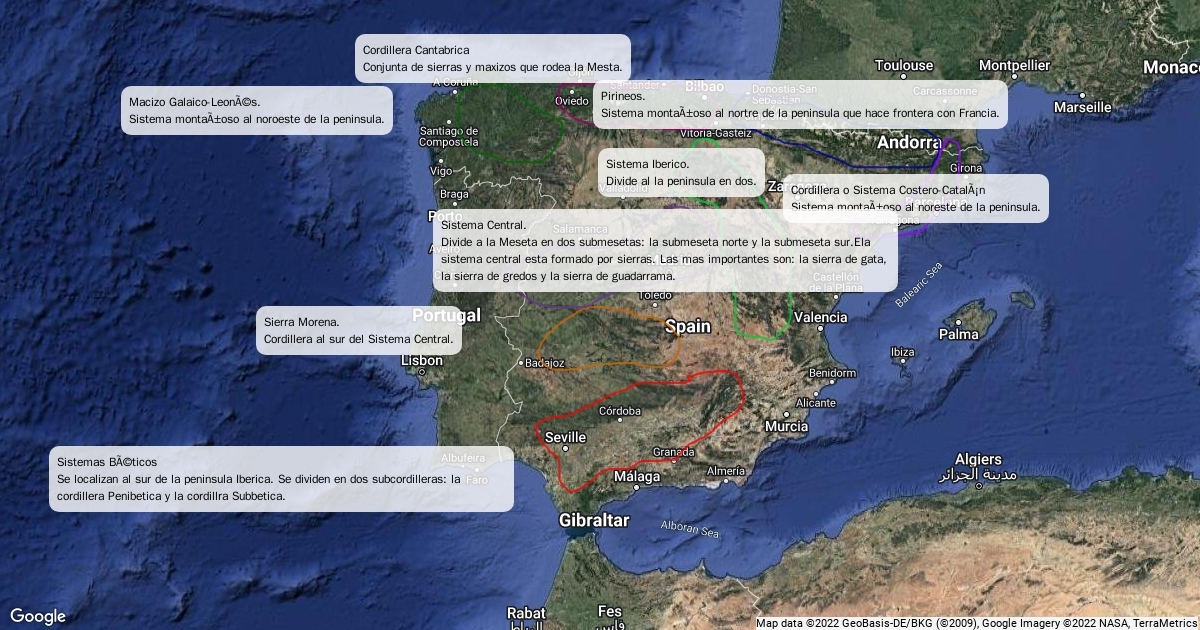
Task: Select the Sistema Iberico label box
Action: 681,172
